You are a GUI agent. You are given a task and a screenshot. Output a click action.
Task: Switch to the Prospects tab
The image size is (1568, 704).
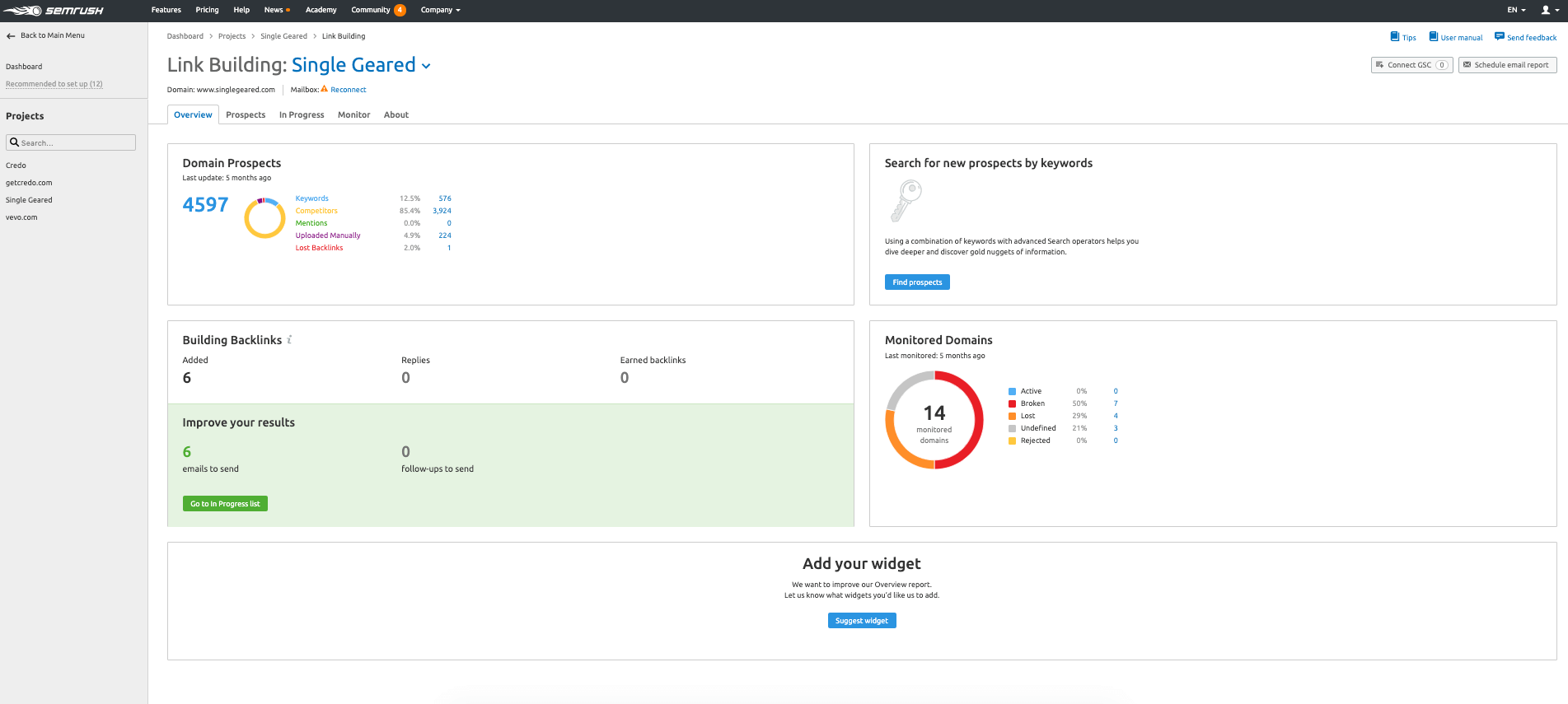246,114
